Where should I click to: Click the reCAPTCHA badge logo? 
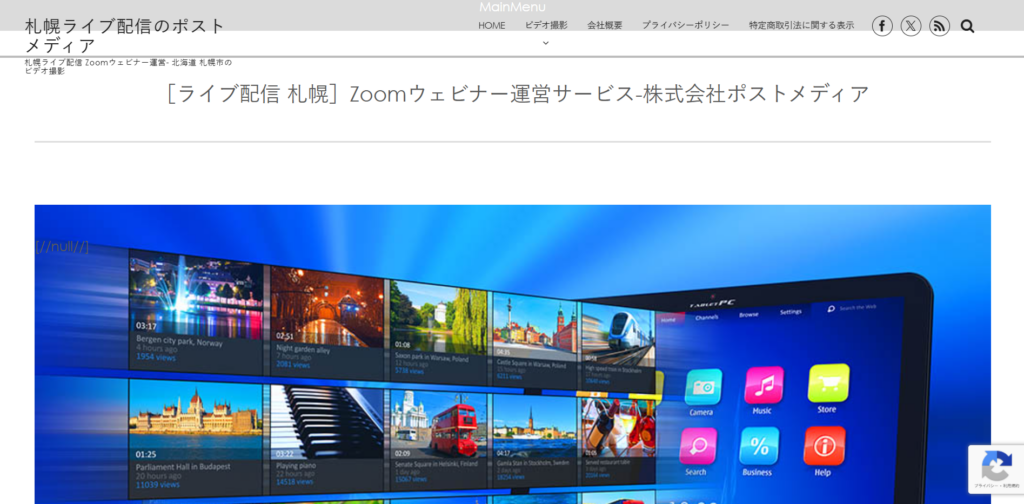point(995,466)
